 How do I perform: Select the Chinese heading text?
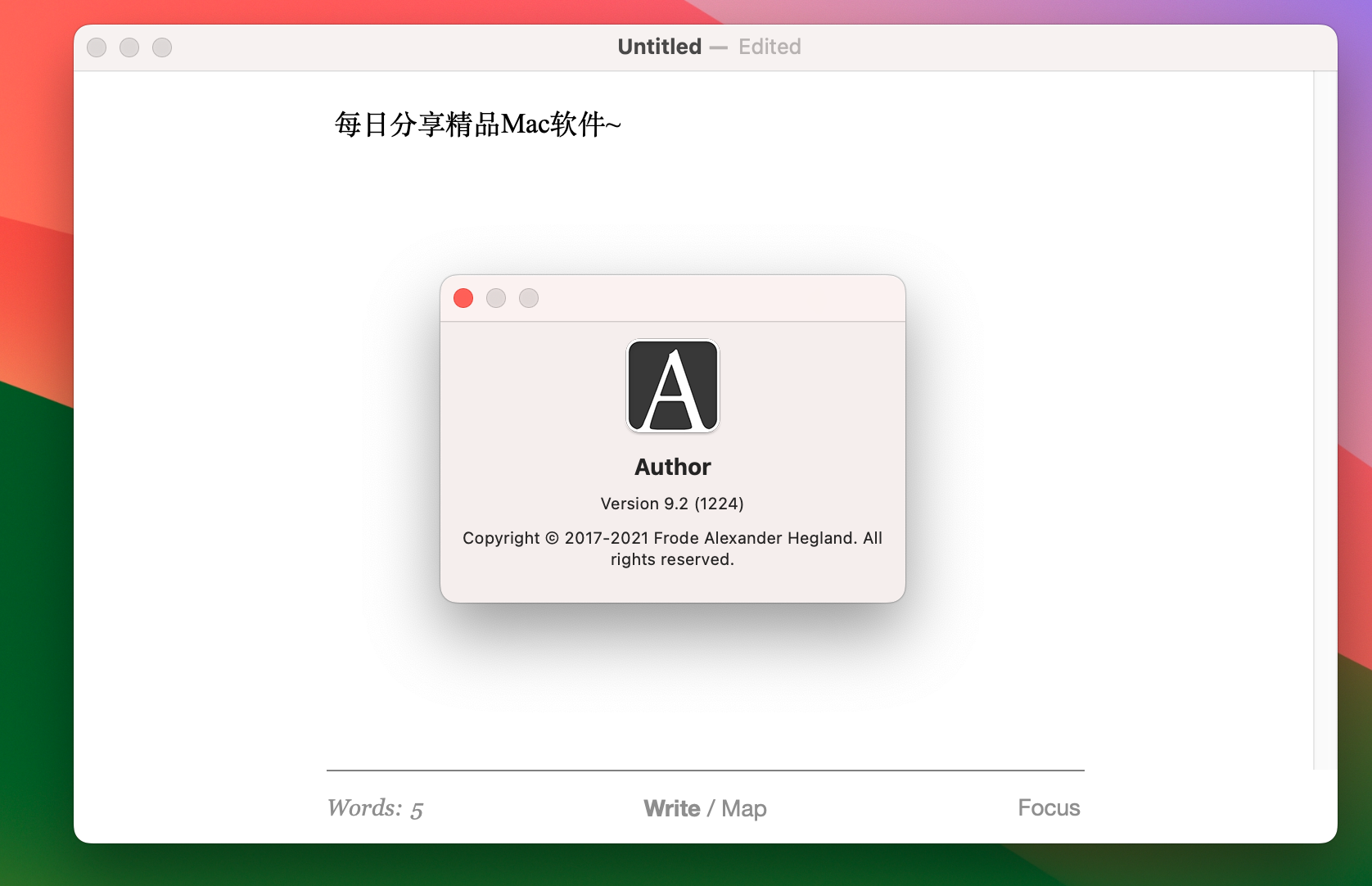click(476, 124)
